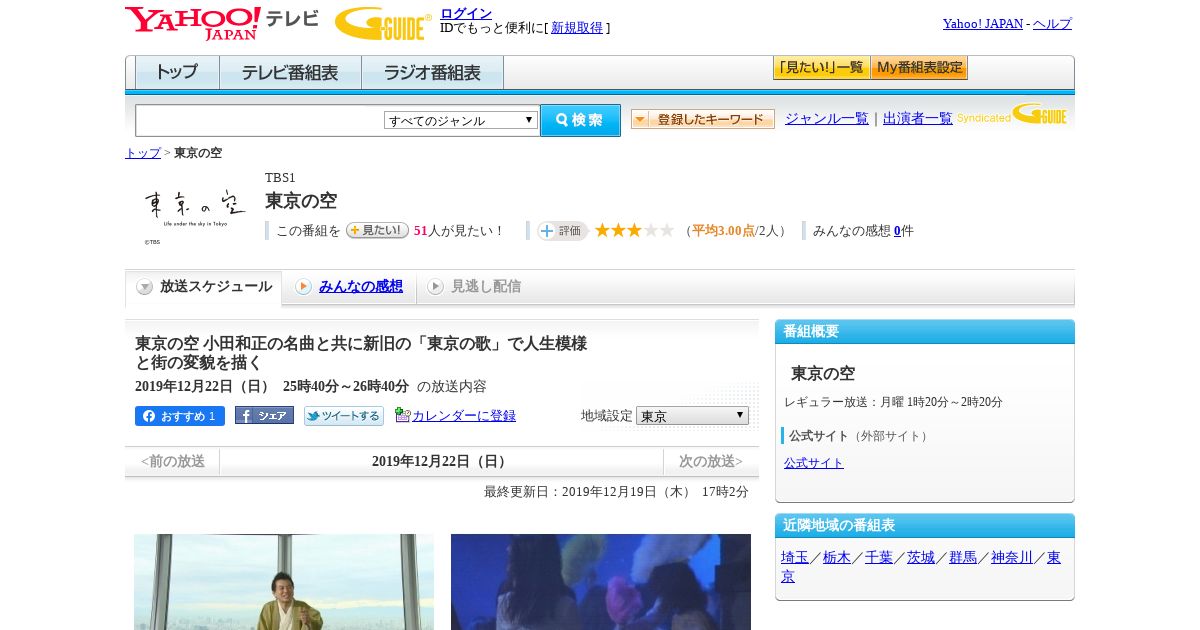
Task: Click the 最終更新日 timestamp text
Action: point(616,492)
